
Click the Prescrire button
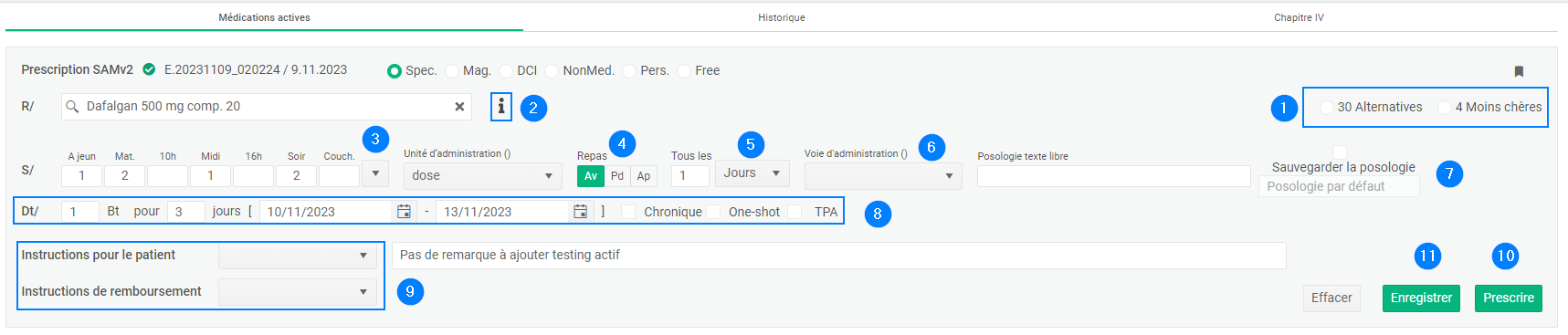pyautogui.click(x=1509, y=298)
